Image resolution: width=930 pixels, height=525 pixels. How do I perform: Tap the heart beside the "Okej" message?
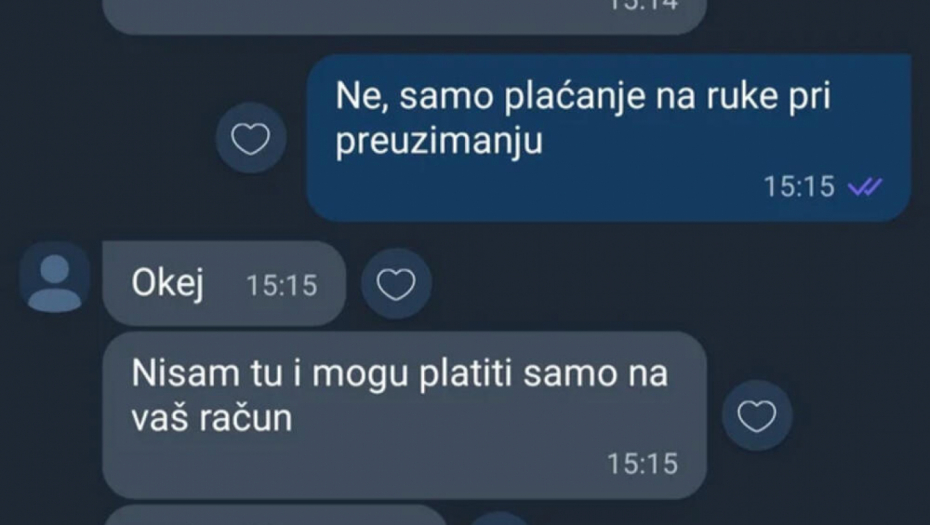pyautogui.click(x=396, y=284)
